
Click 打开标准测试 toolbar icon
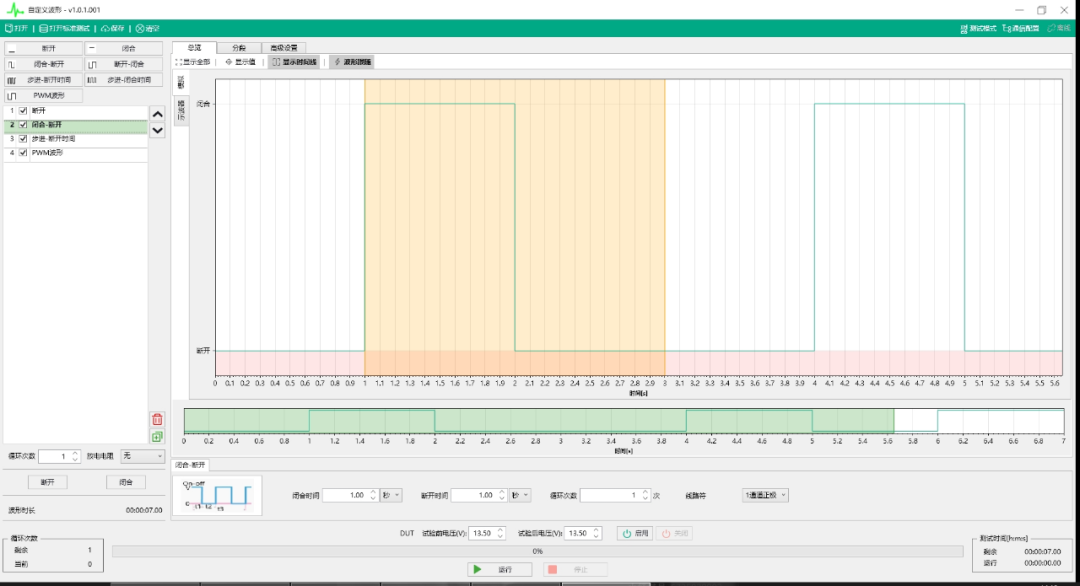[65, 28]
